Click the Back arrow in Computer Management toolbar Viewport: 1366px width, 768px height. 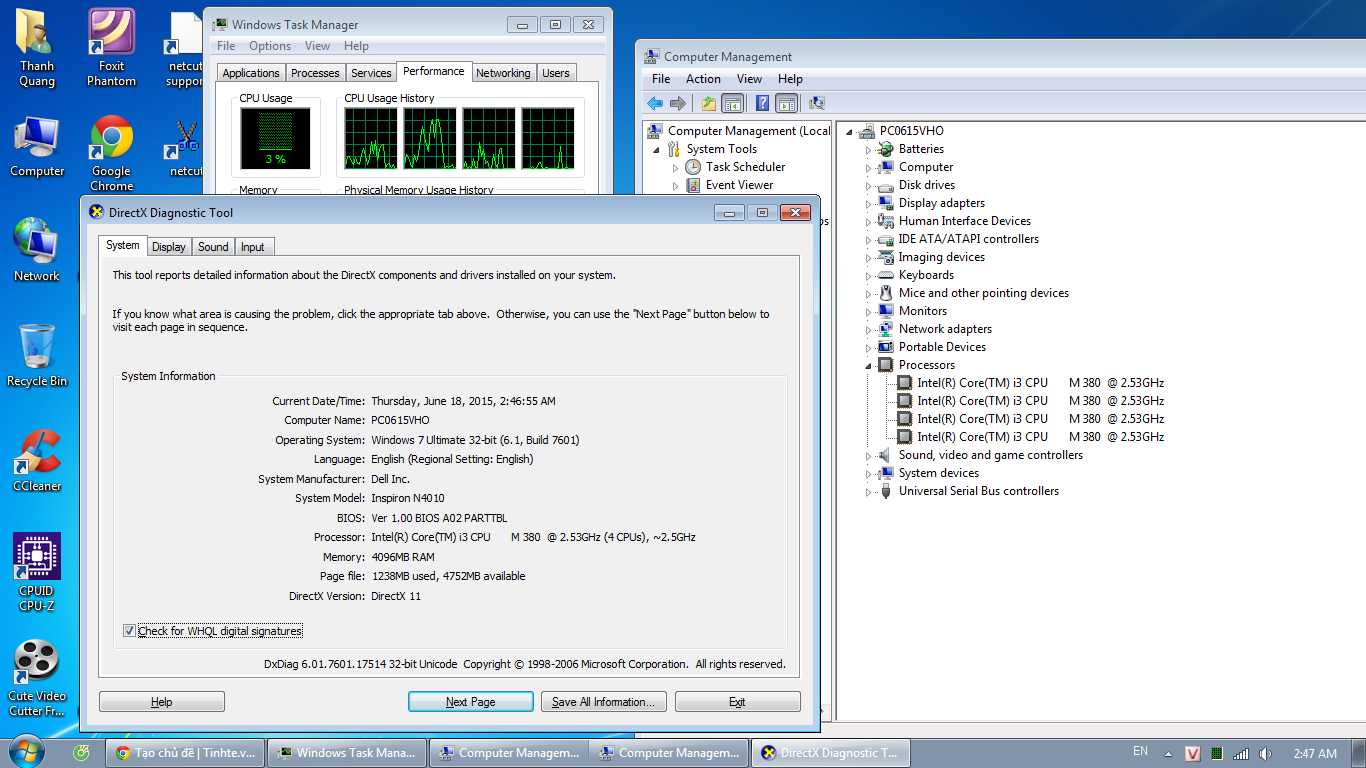click(x=655, y=103)
